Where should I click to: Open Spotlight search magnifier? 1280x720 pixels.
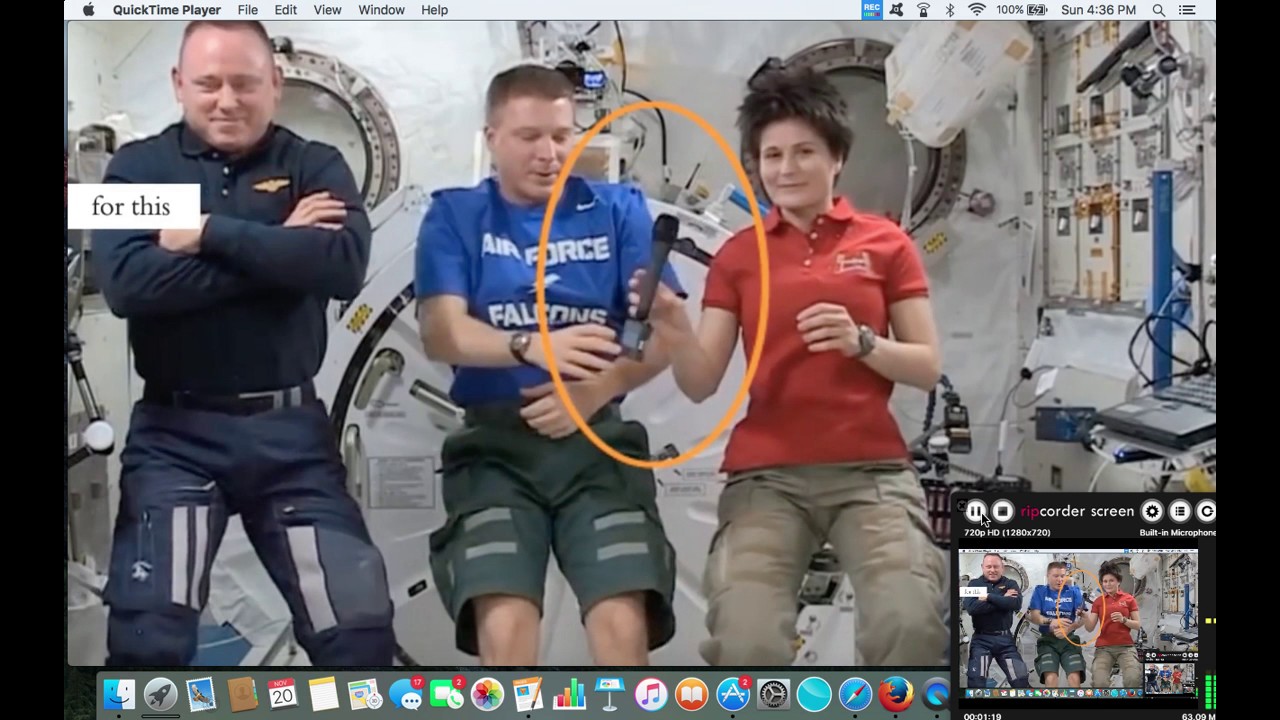pos(1158,10)
